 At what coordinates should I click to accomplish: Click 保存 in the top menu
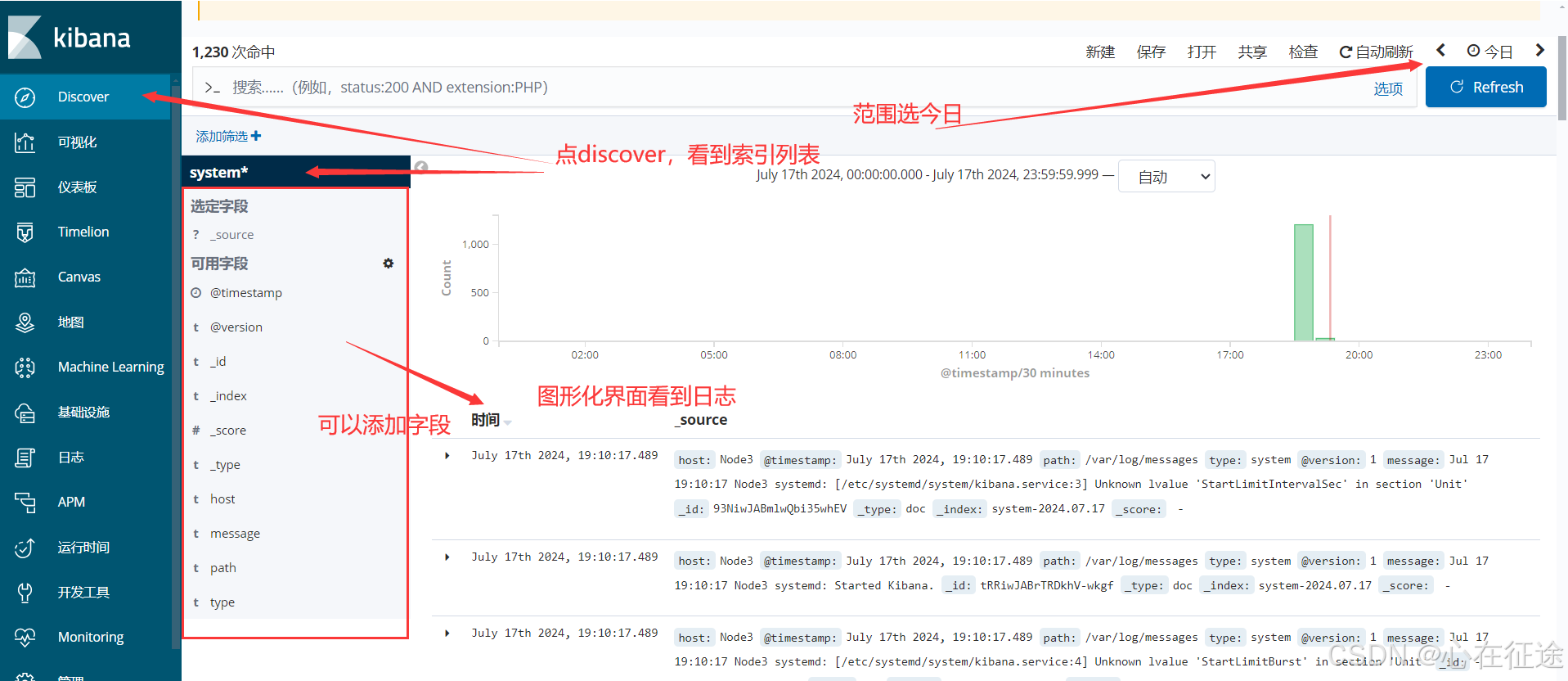coord(1151,52)
